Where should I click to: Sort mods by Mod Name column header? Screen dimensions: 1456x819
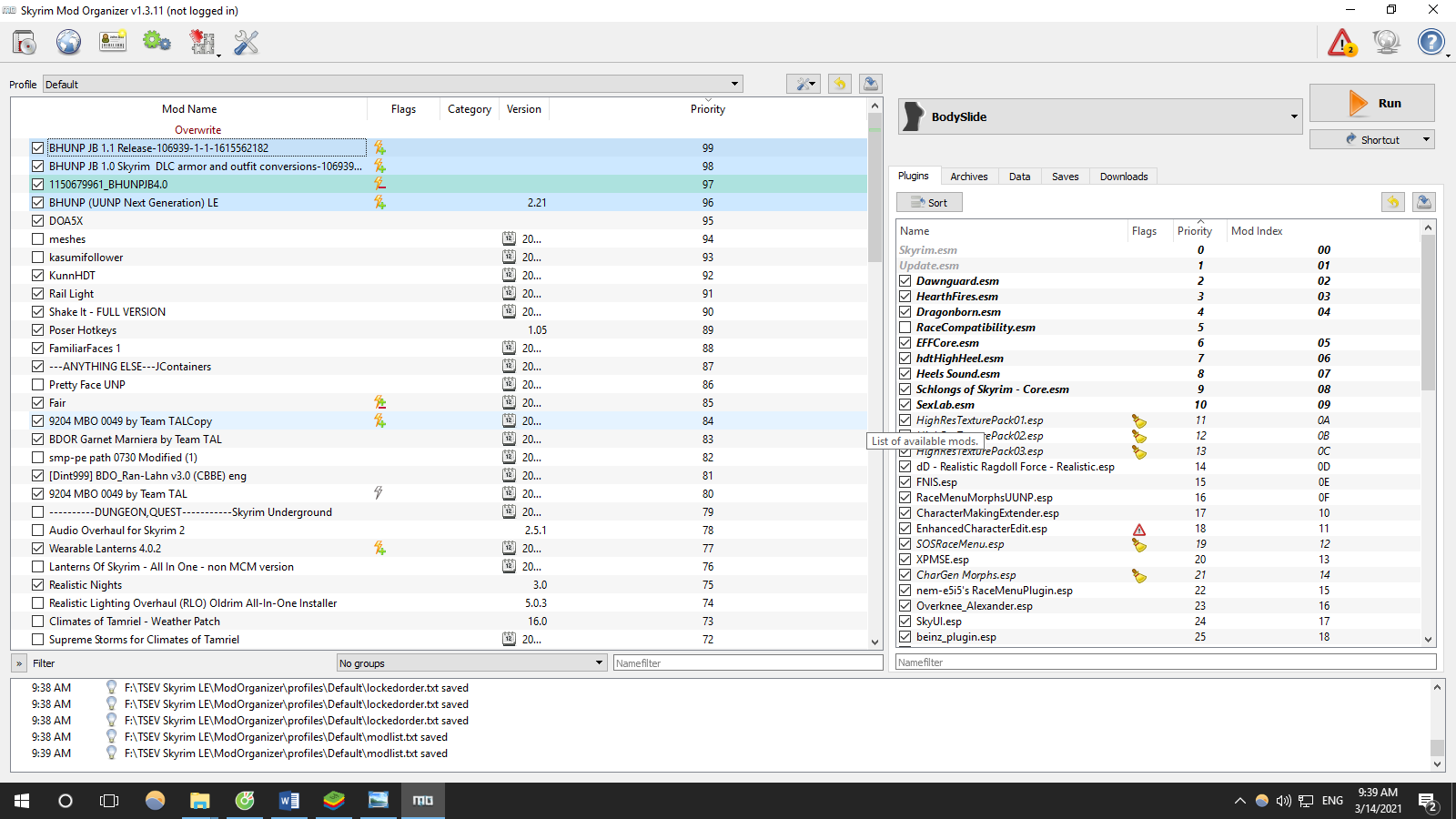tap(189, 108)
